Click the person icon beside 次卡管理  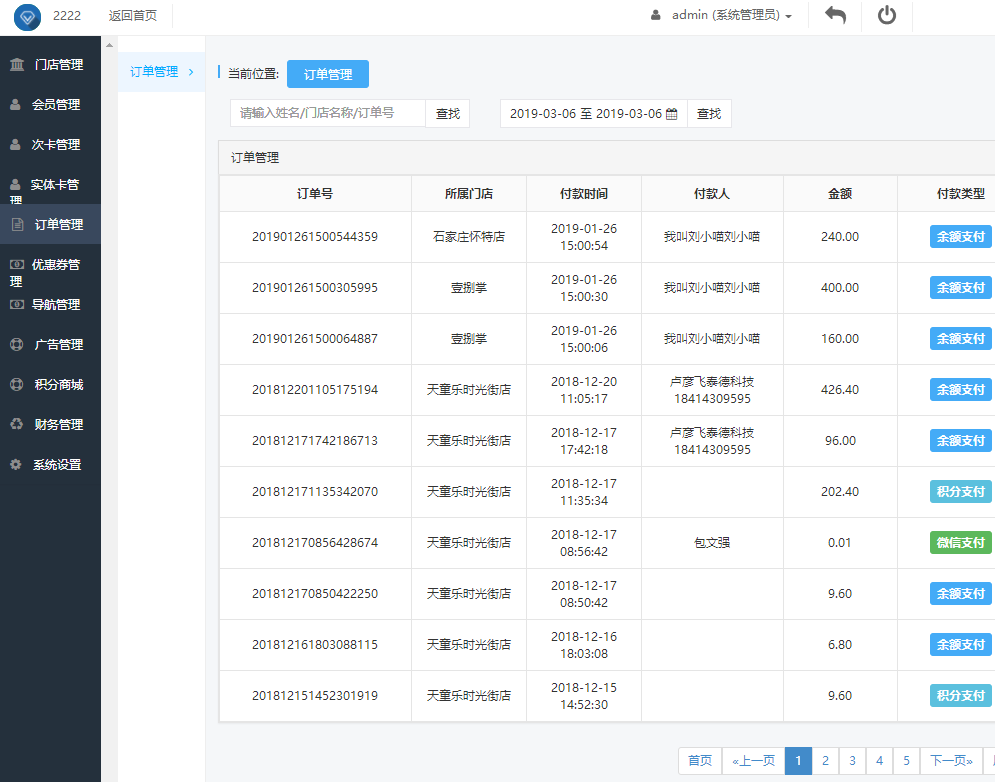tap(15, 145)
